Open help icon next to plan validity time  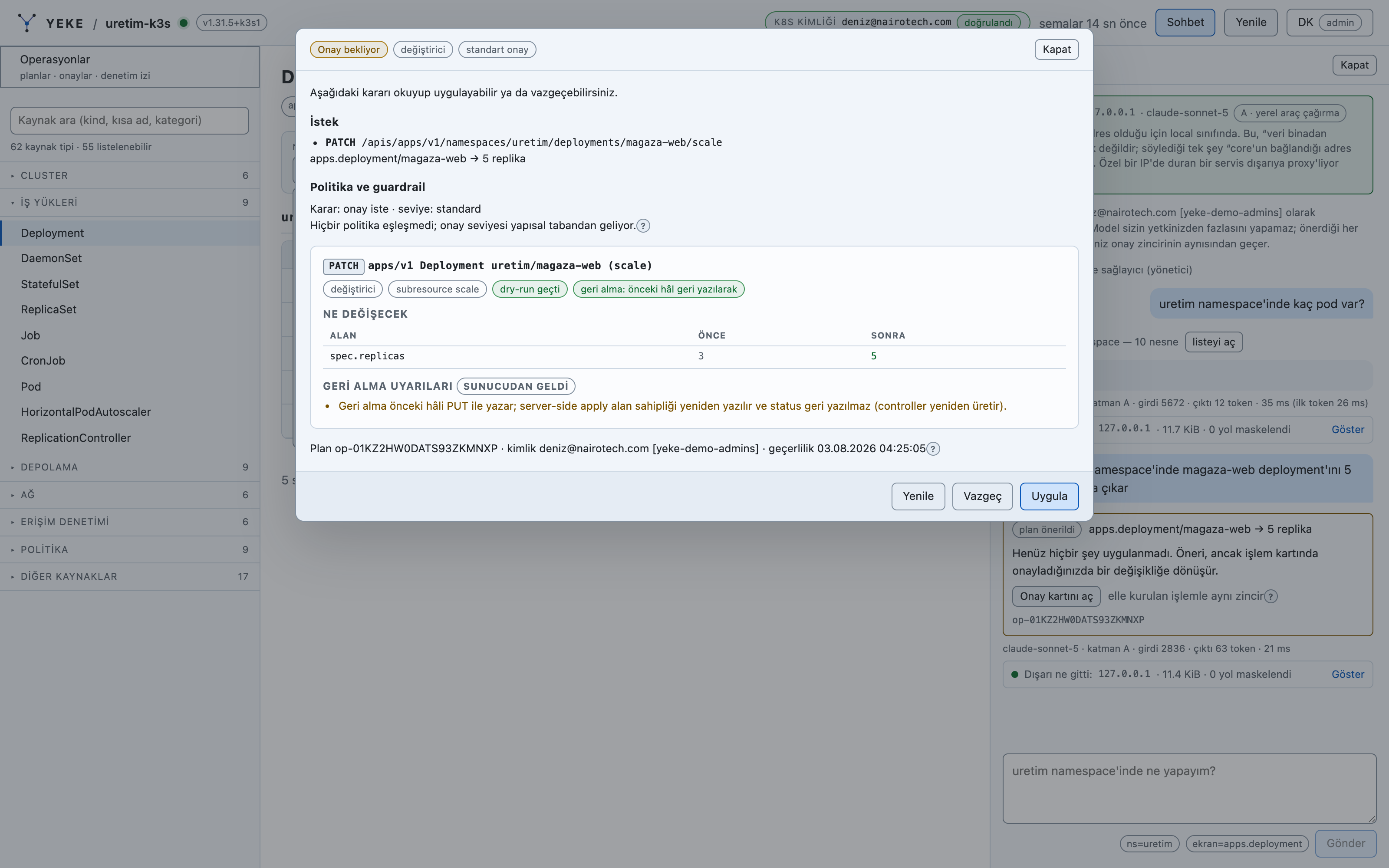[x=933, y=449]
